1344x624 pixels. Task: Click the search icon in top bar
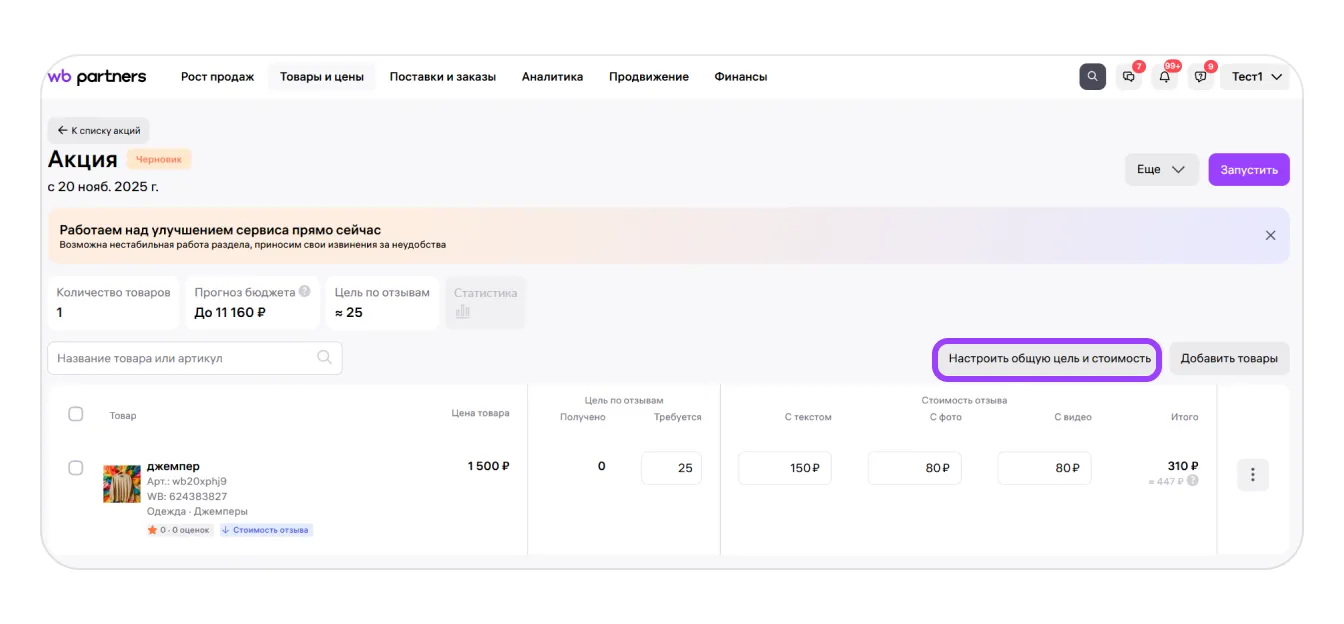1092,77
